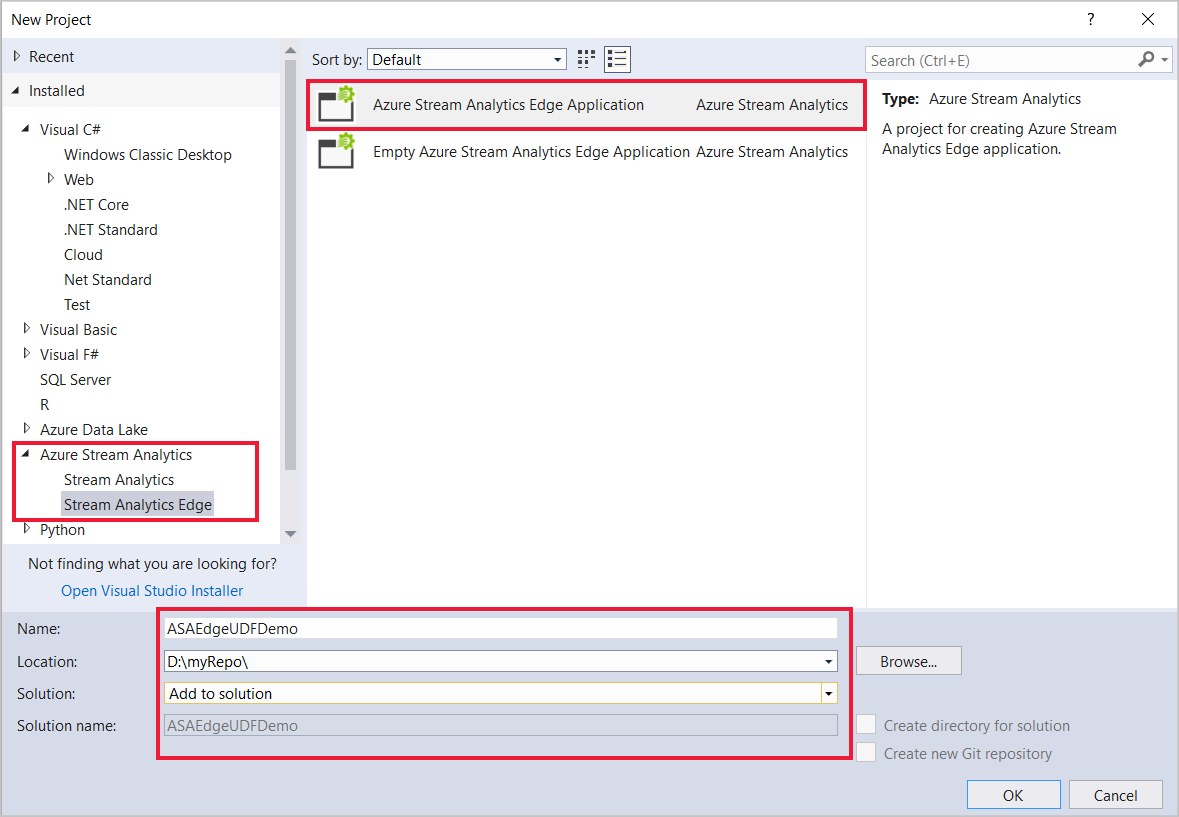1179x817 pixels.
Task: Open Visual Studio Installer link
Action: click(151, 590)
